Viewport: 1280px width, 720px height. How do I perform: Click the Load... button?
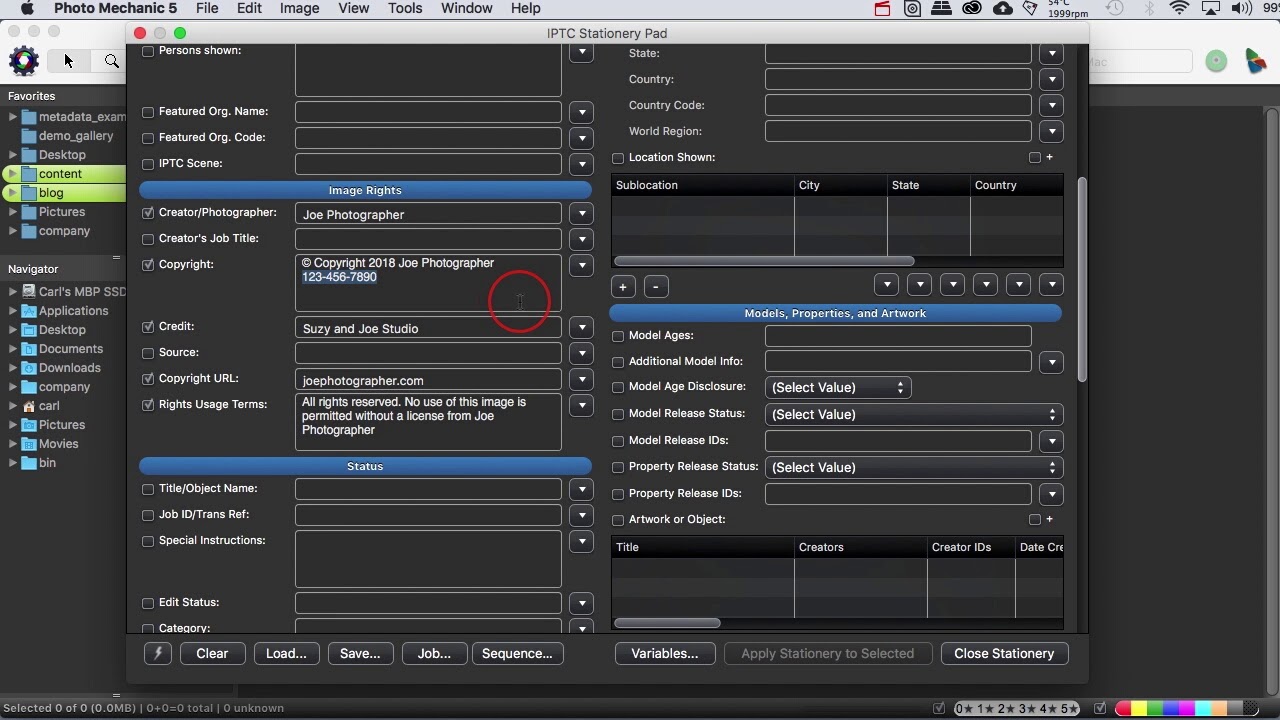pyautogui.click(x=286, y=653)
